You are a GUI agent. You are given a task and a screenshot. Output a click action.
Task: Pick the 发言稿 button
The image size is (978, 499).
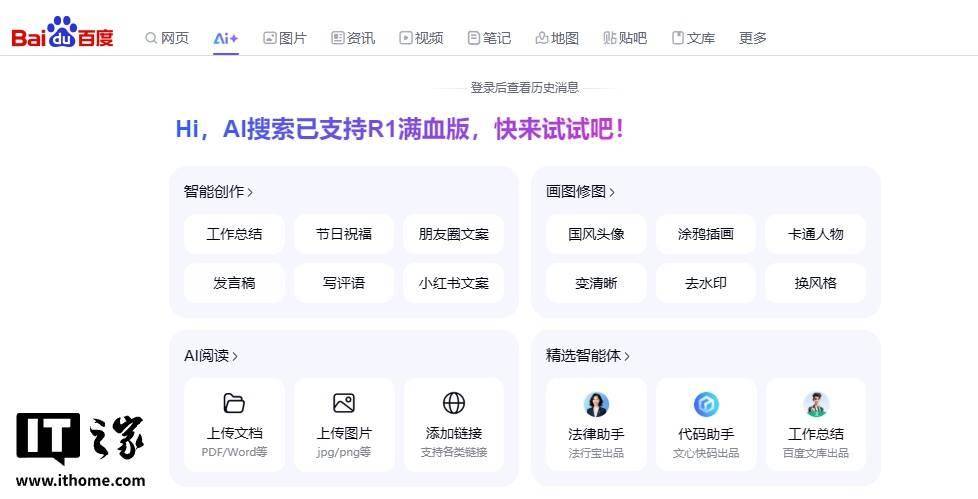click(235, 283)
